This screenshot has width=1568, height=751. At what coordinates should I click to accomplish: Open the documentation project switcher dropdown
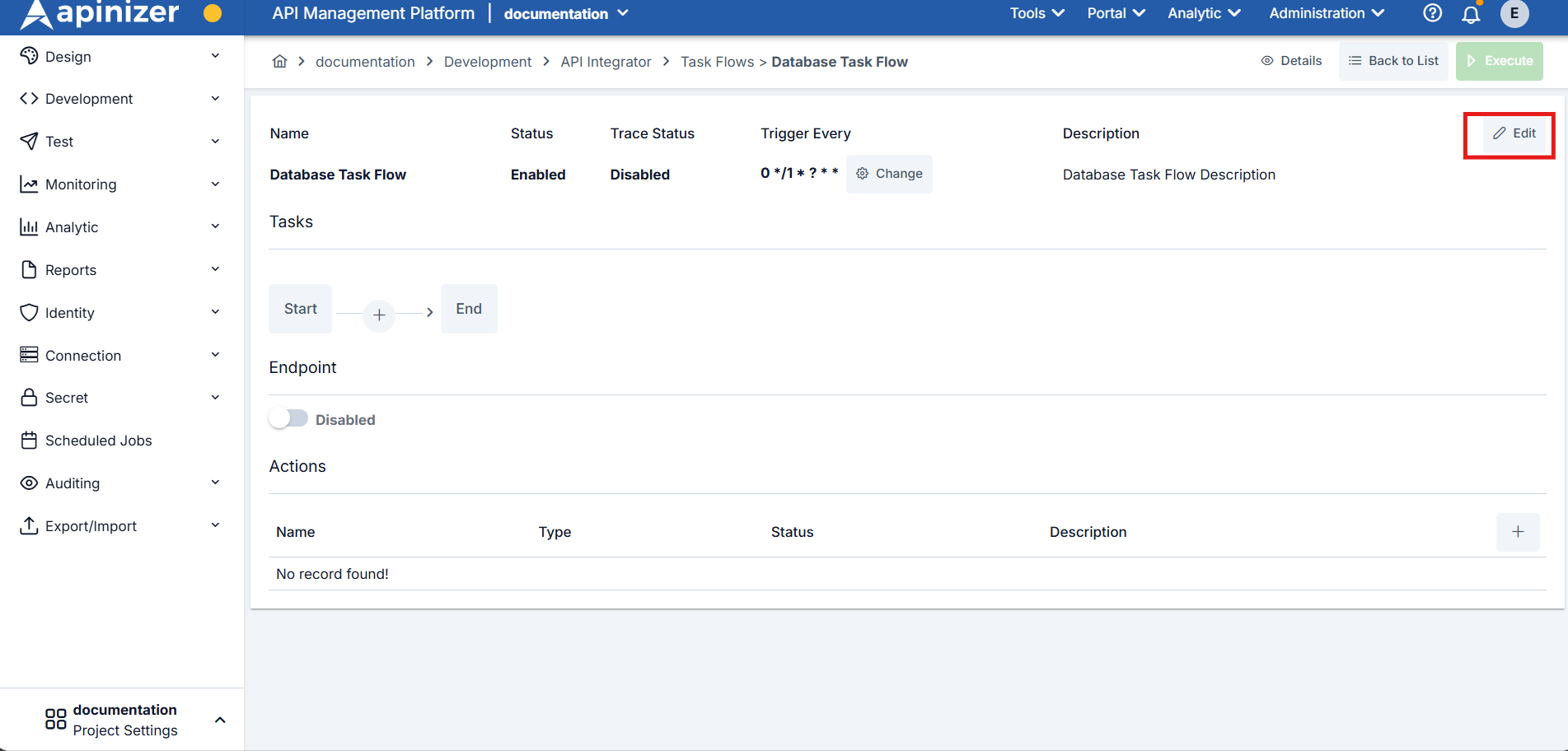click(566, 13)
